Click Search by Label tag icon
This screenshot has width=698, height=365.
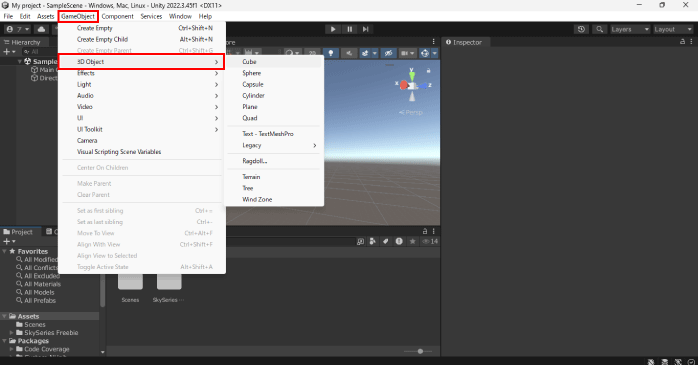pyautogui.click(x=386, y=241)
